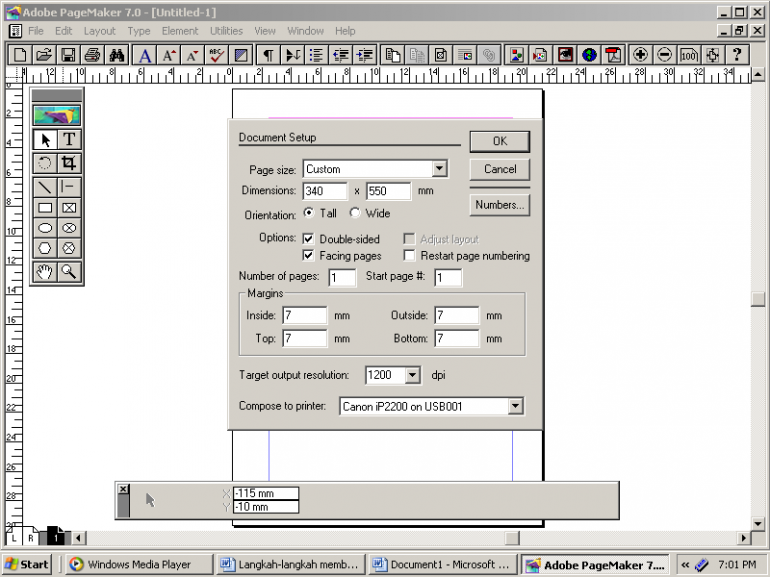
Task: Open Target output resolution dropdown
Action: coord(412,375)
